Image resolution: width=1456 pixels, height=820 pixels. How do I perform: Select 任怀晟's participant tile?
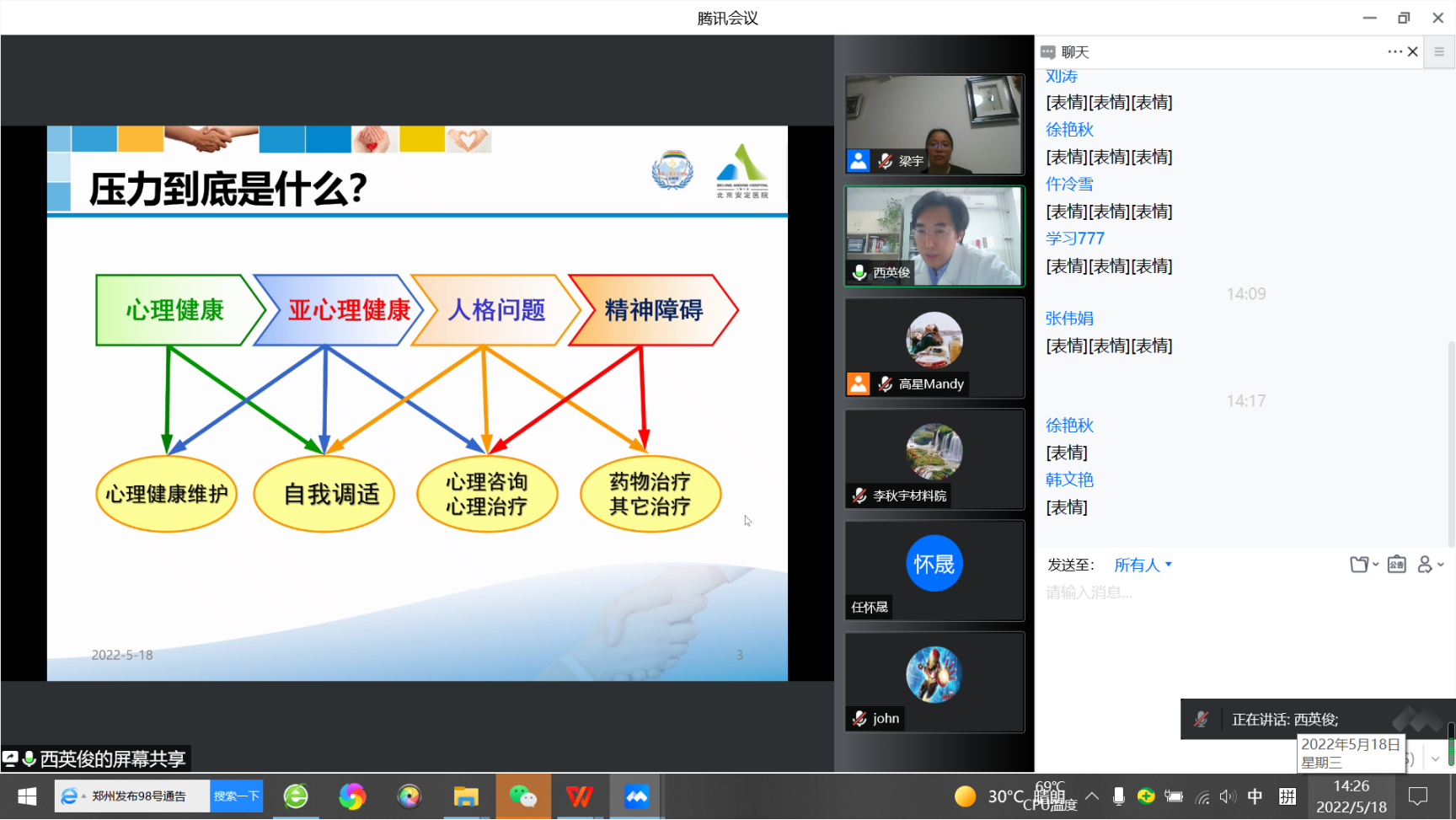(x=934, y=571)
